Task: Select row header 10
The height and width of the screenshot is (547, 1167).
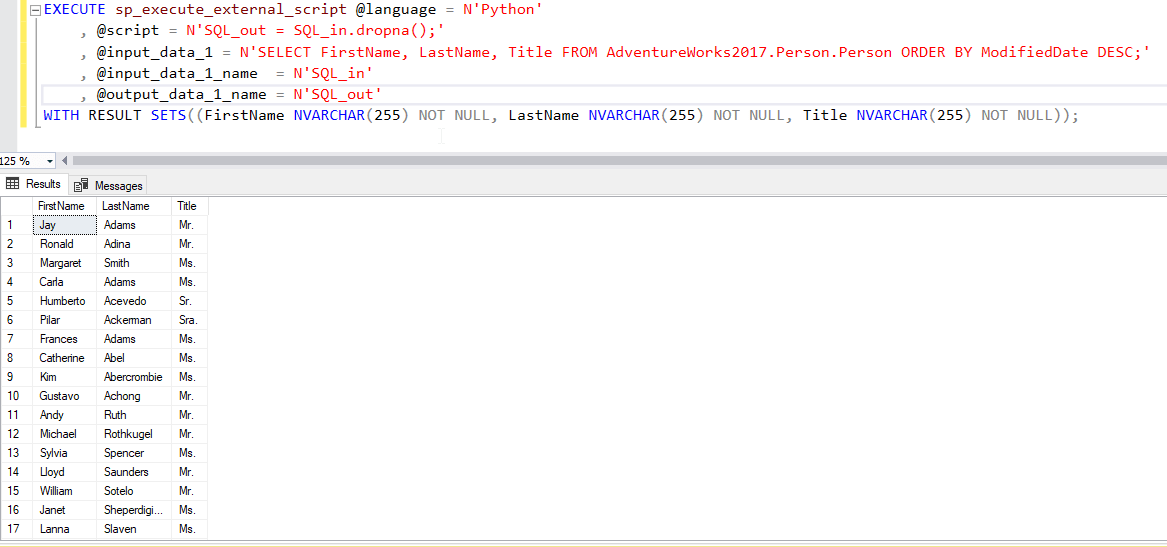Action: click(x=16, y=396)
